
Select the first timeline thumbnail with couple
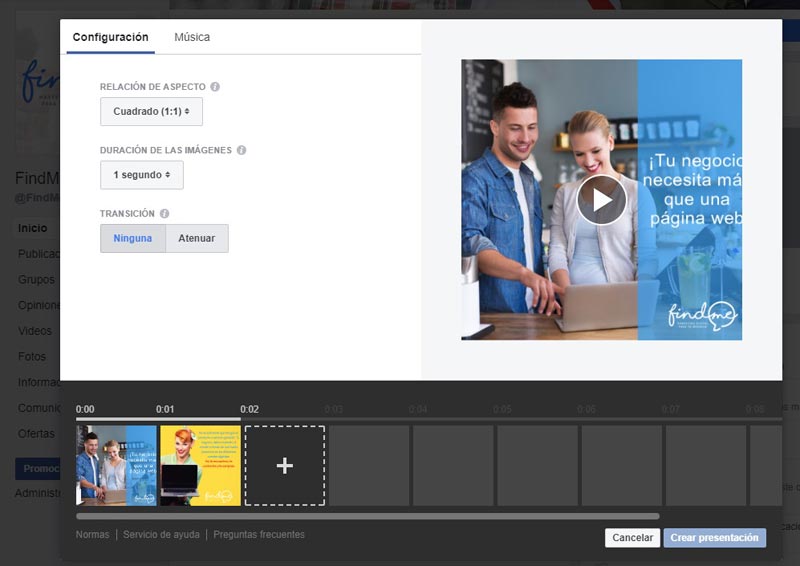(x=116, y=465)
